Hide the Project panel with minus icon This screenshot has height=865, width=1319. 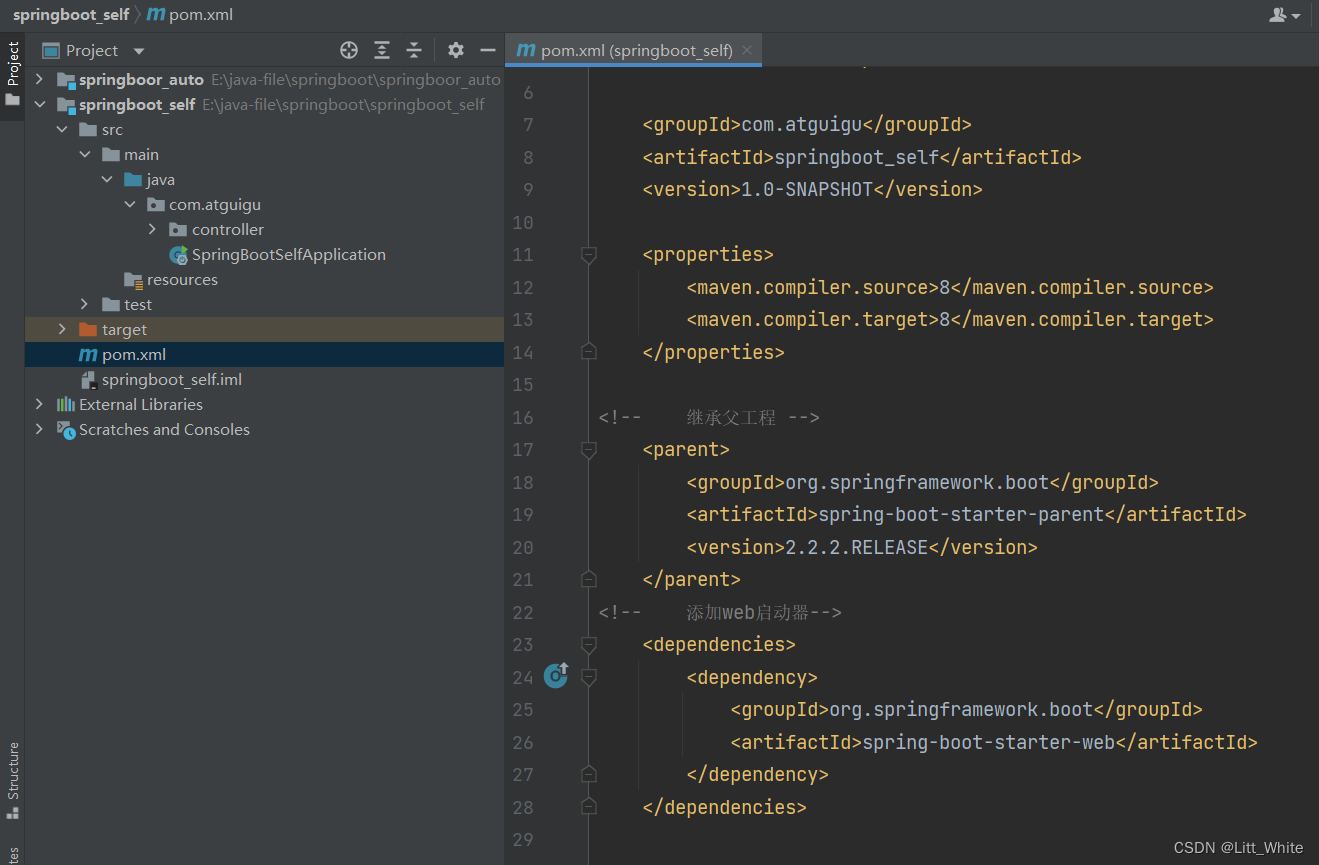(488, 50)
